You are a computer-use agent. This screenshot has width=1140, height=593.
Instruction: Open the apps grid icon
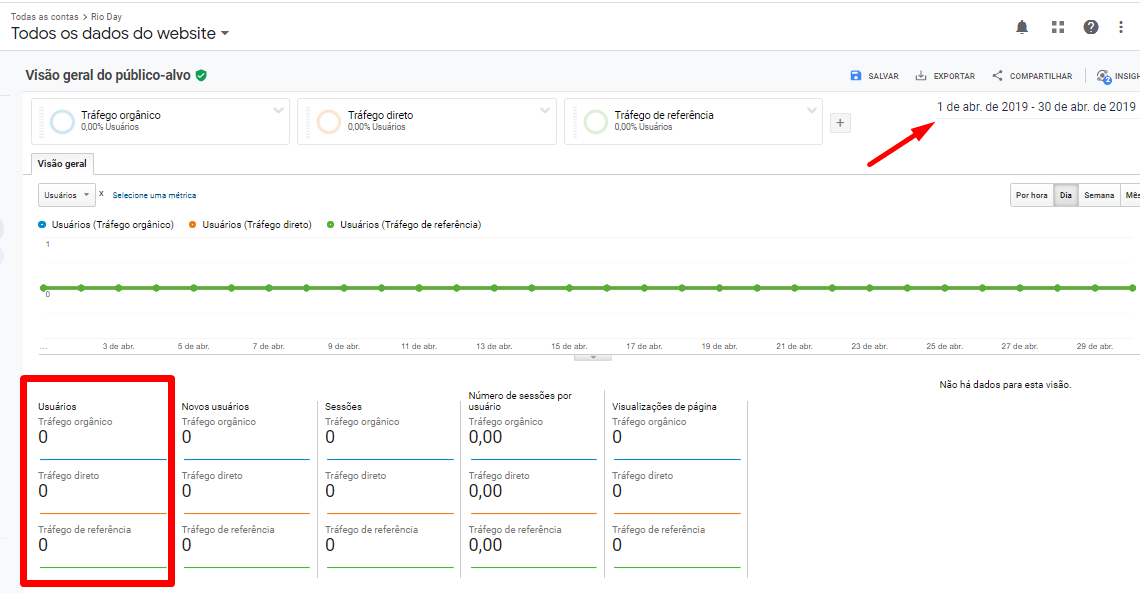[1057, 27]
